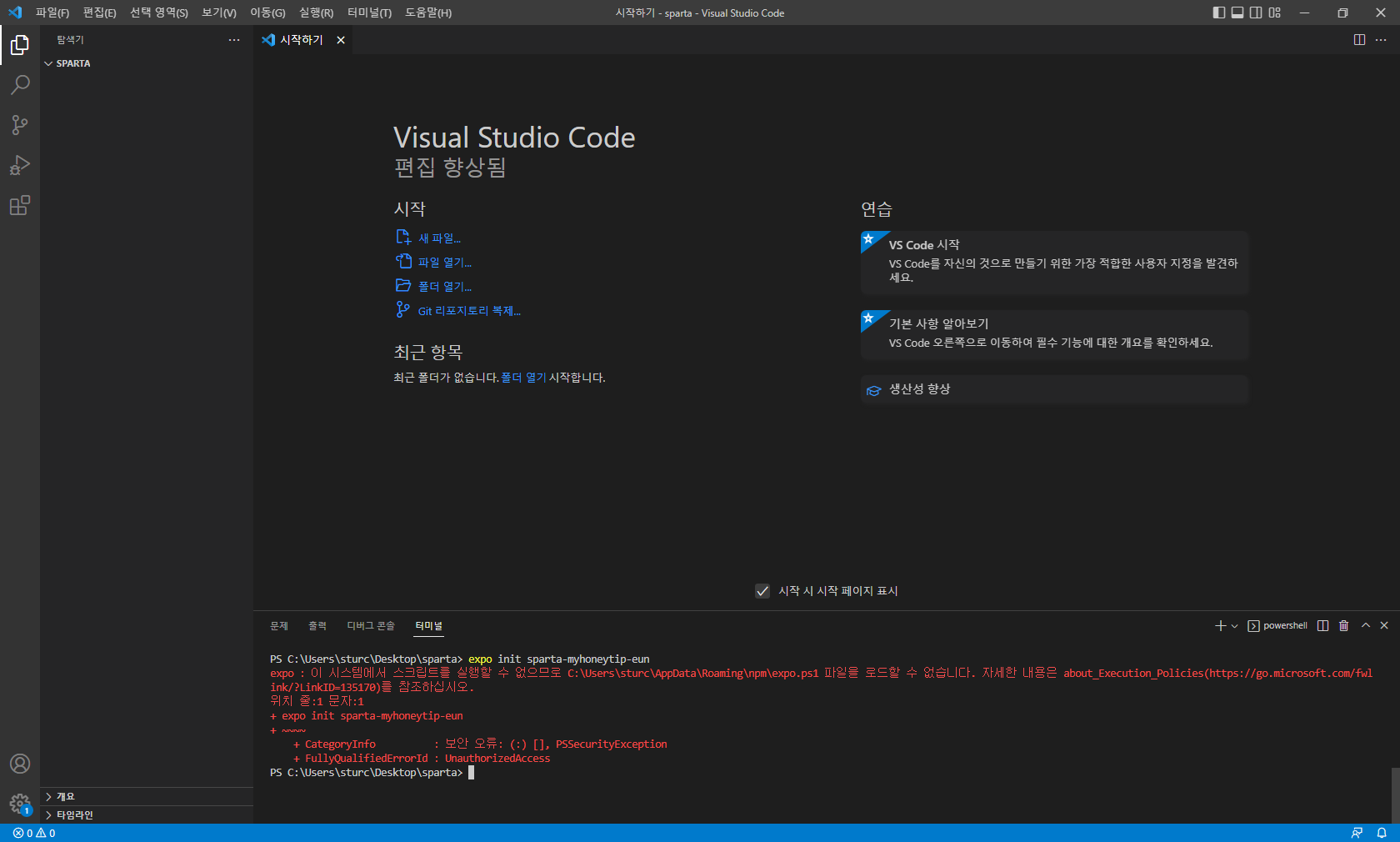The image size is (1400, 842).
Task: Open the Extensions view
Action: click(x=20, y=205)
